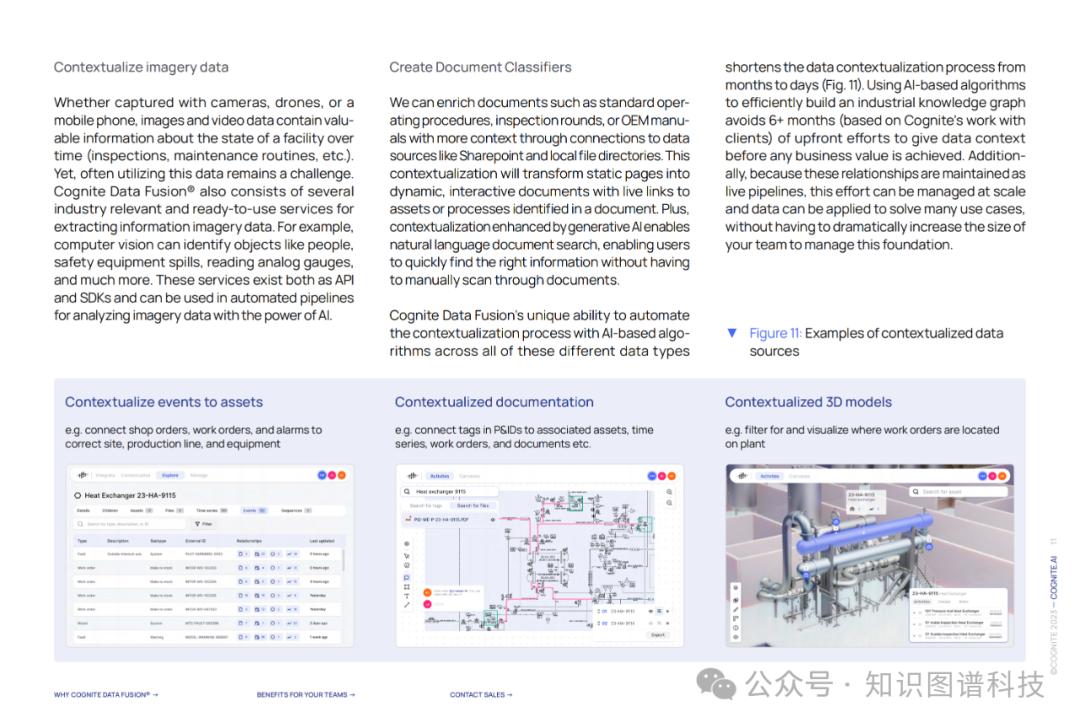The height and width of the screenshot is (728, 1080).
Task: Click the highlighted blue heat exchanger pipe
Action: [864, 533]
